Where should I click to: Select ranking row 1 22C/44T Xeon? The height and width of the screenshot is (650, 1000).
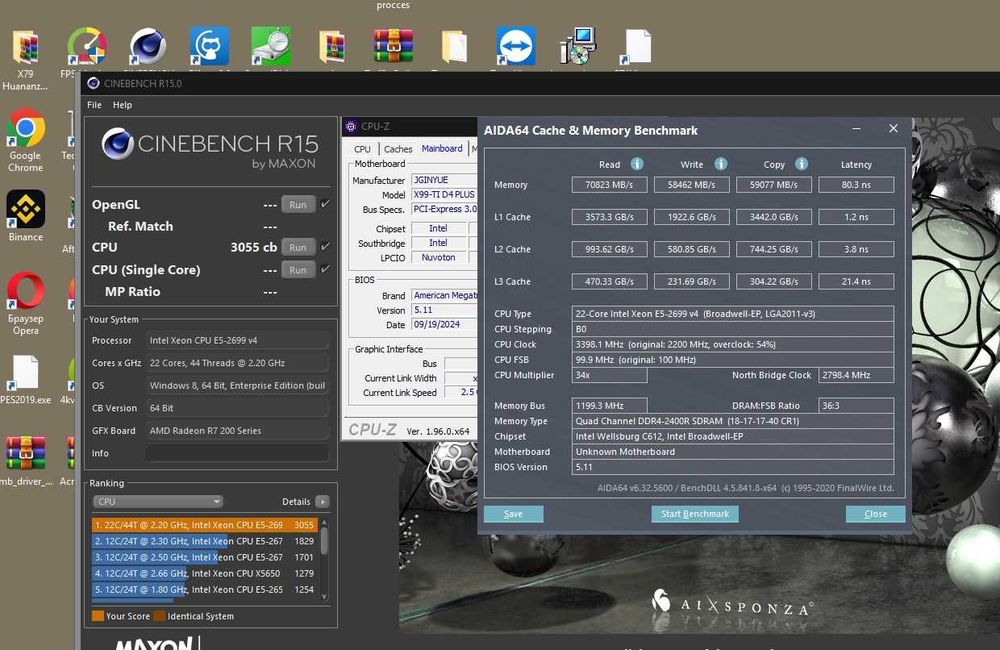pyautogui.click(x=205, y=525)
